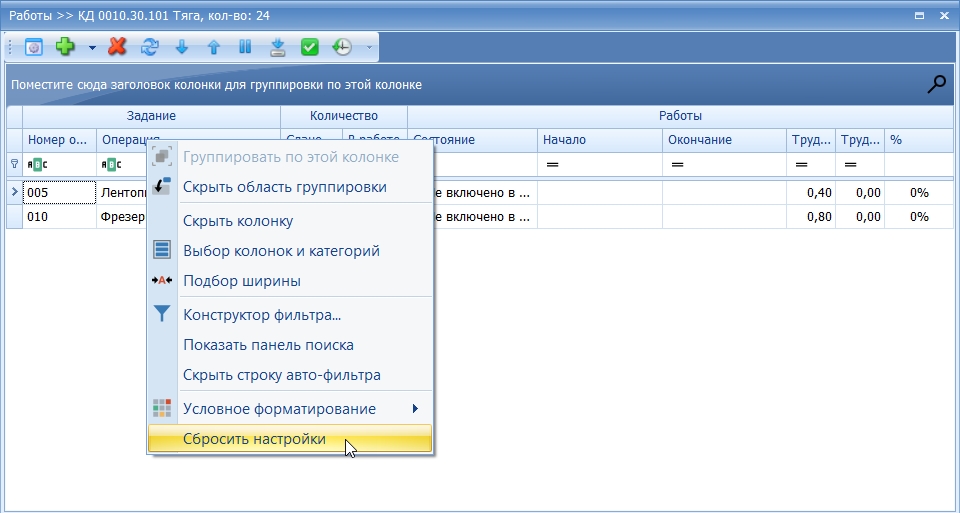Image resolution: width=960 pixels, height=513 pixels.
Task: Click 'Сбросить настройки' menu item
Action: (x=290, y=439)
